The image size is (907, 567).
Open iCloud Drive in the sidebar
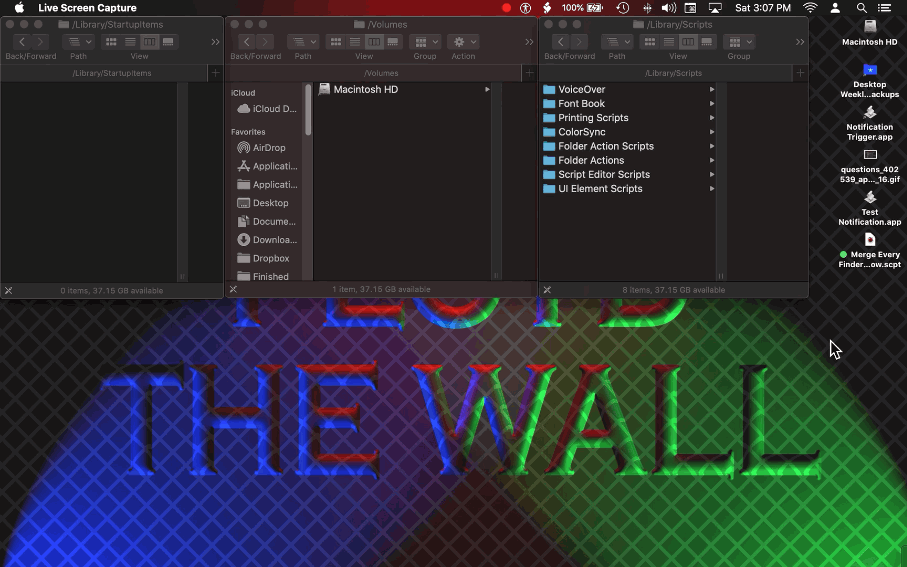267,109
